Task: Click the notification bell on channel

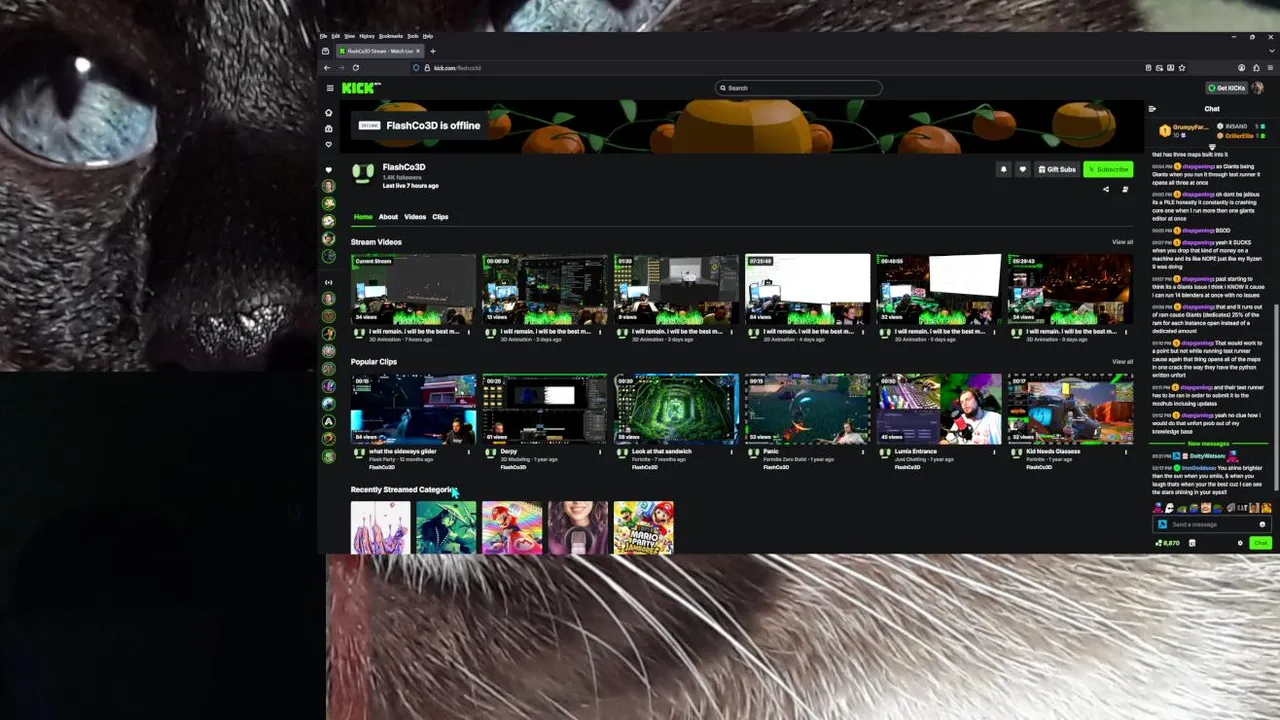Action: (x=1003, y=169)
